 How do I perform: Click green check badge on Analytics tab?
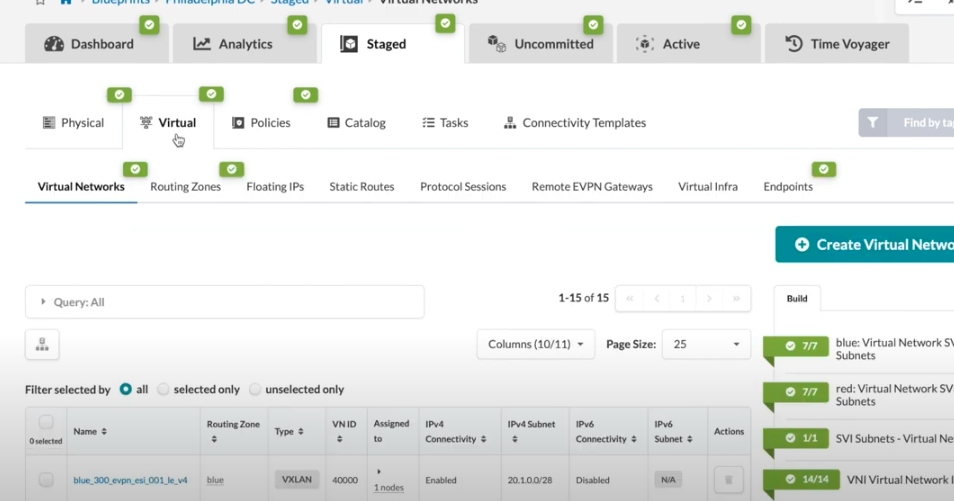point(297,25)
